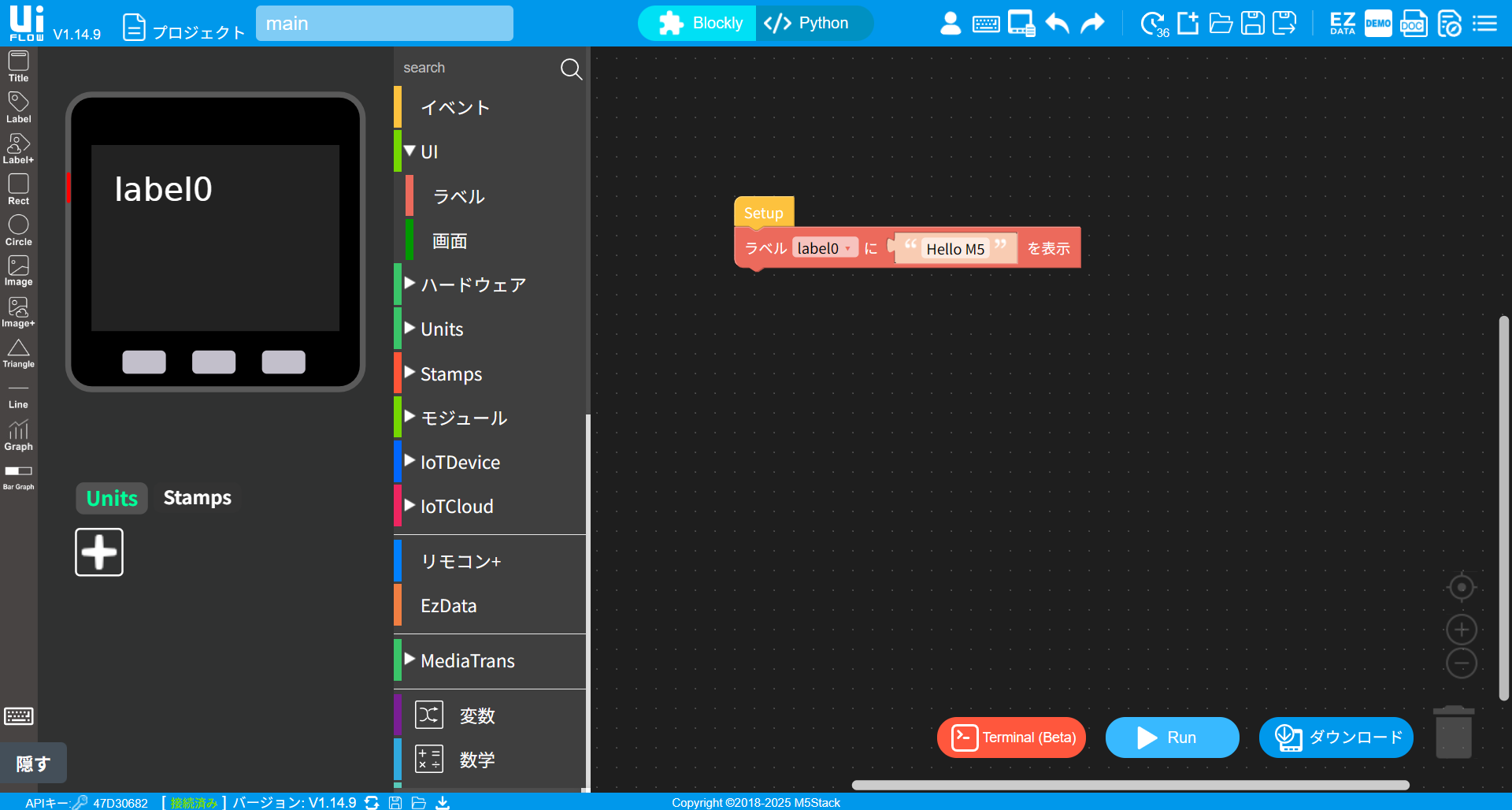Click the search magnifier icon
Screen dimensions: 1512x810
[571, 69]
